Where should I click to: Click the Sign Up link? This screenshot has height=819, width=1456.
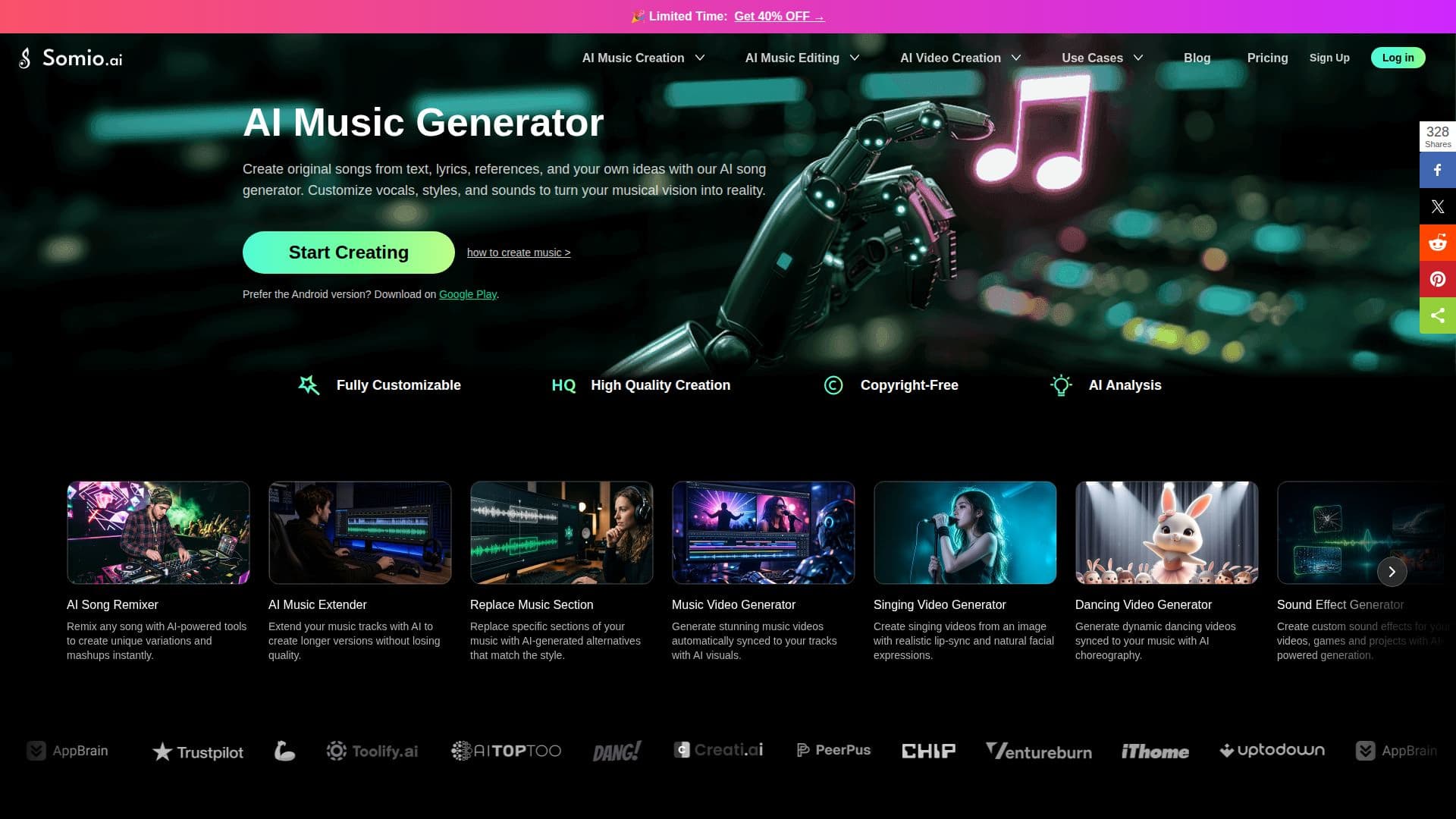pos(1329,58)
